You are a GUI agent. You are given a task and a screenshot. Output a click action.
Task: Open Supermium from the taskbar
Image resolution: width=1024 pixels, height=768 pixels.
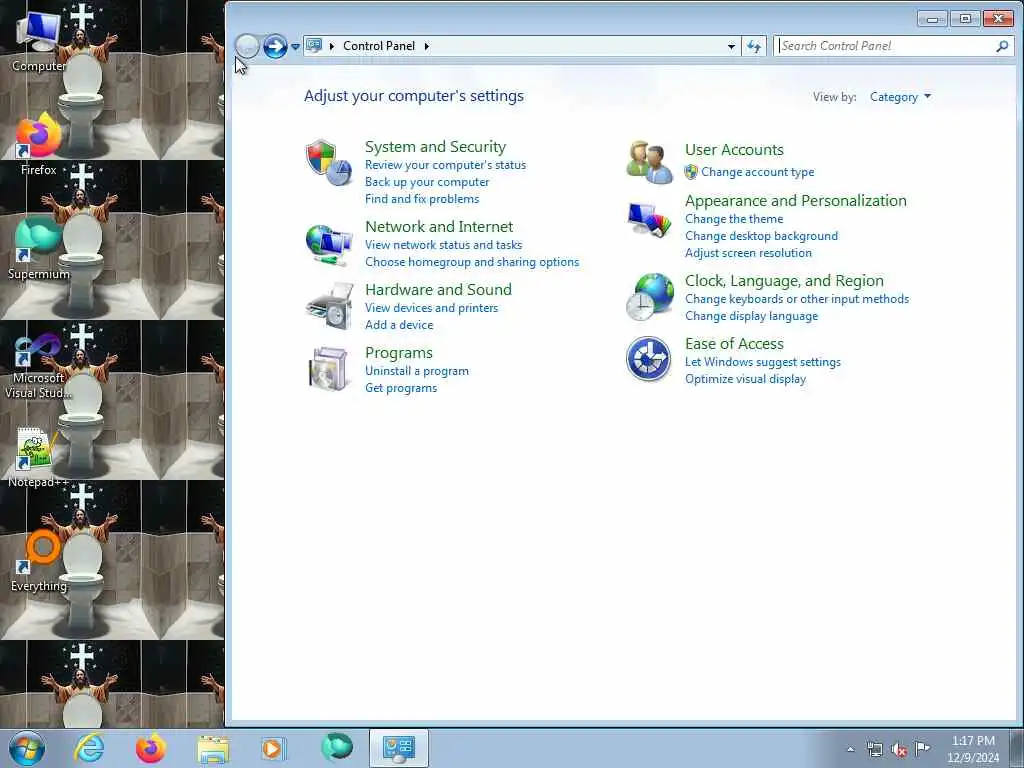[x=337, y=747]
